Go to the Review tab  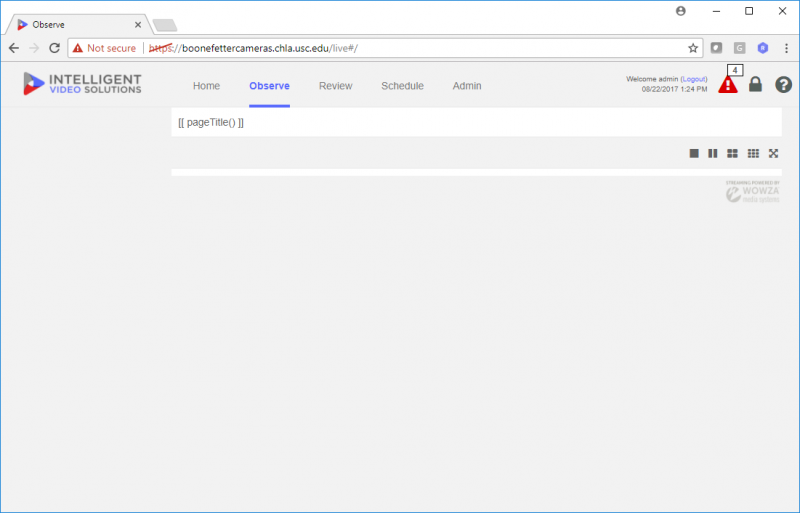click(x=335, y=86)
